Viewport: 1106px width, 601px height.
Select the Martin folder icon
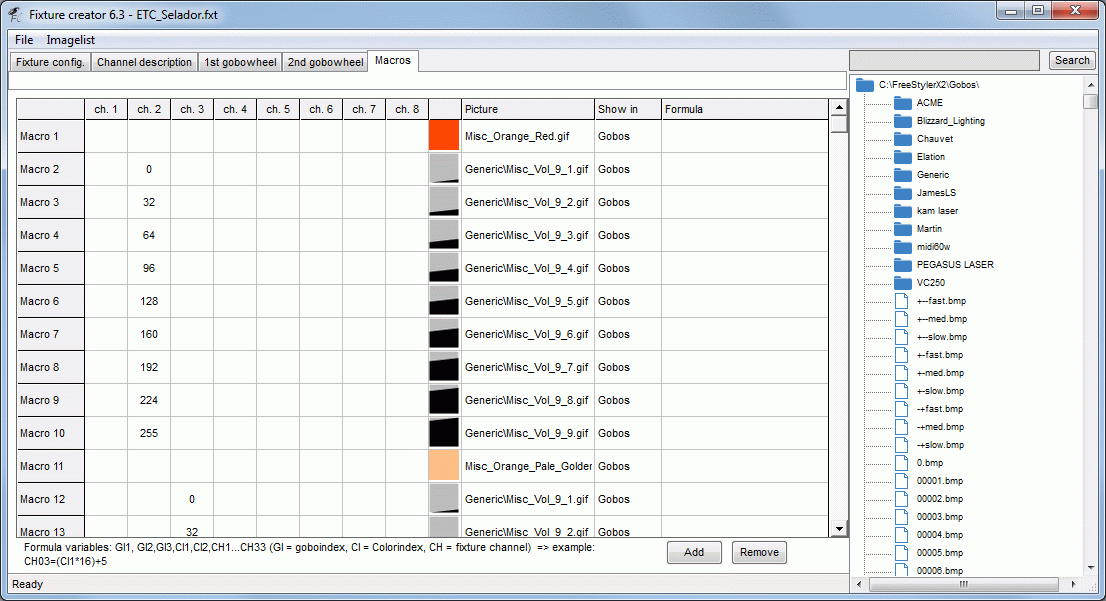pos(903,229)
